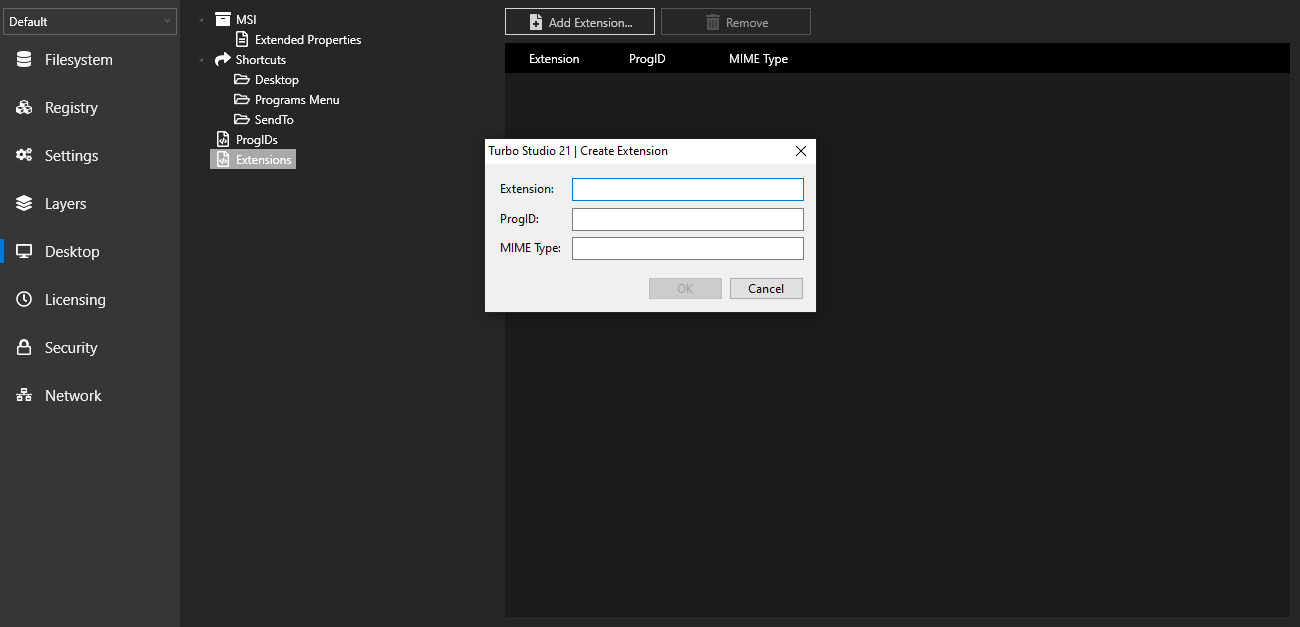The image size is (1300, 627).
Task: Collapse the MSI tree node
Action: point(201,20)
